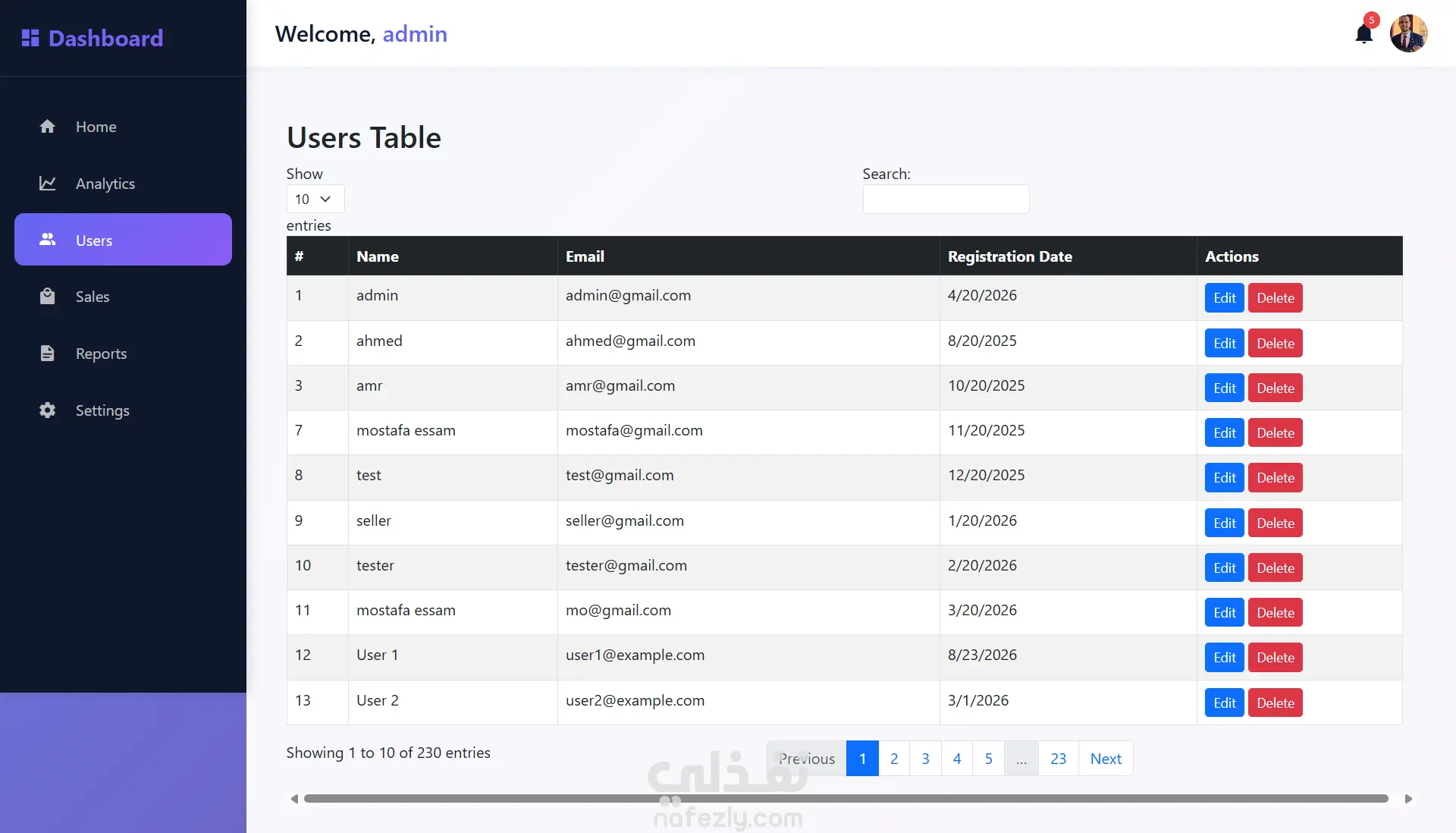Open the Sales menu item
1456x833 pixels.
[x=123, y=297]
